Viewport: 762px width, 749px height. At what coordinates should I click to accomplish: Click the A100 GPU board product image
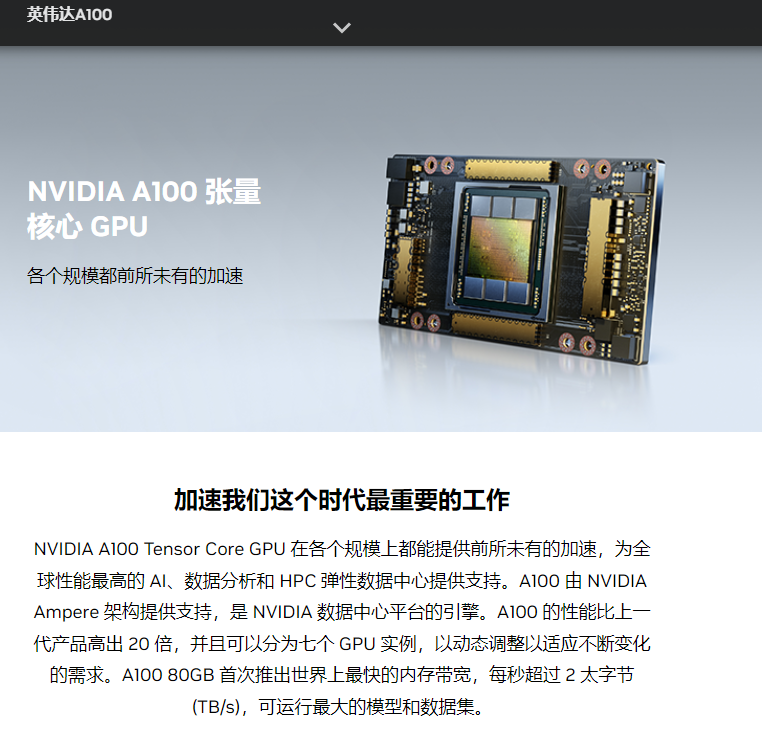[x=521, y=260]
